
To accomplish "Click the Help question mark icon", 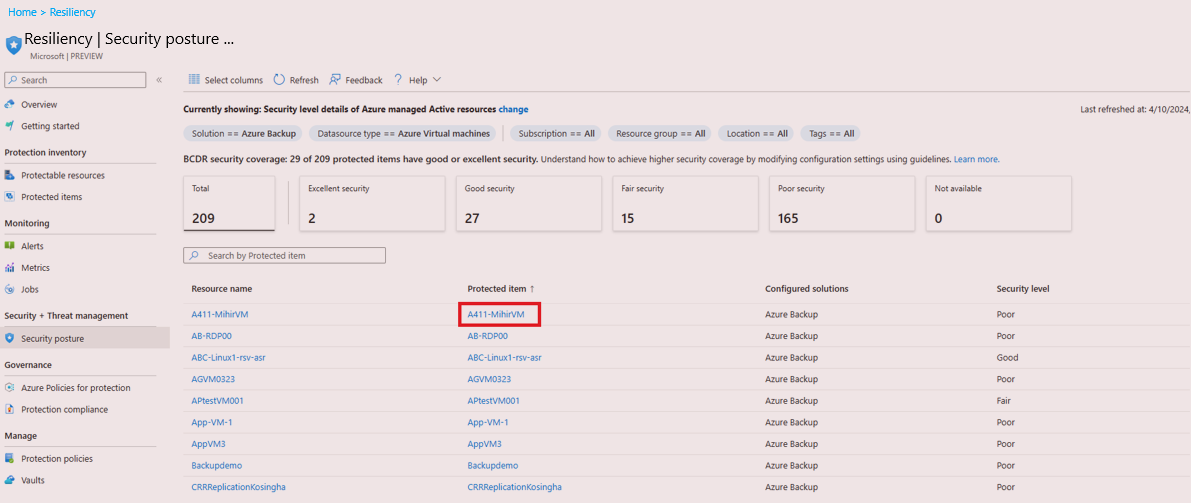I will point(397,79).
